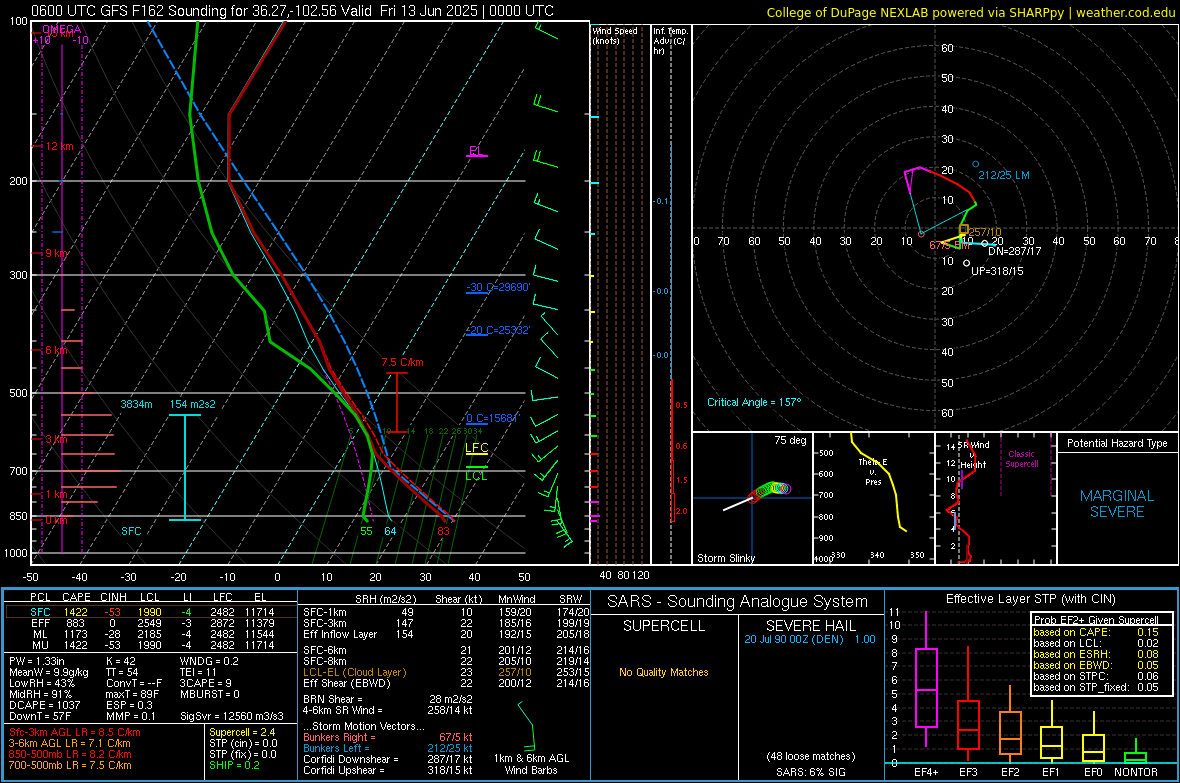Select the 154 m2s2 helicity label
Viewport: 1180px width, 783px height.
[193, 404]
